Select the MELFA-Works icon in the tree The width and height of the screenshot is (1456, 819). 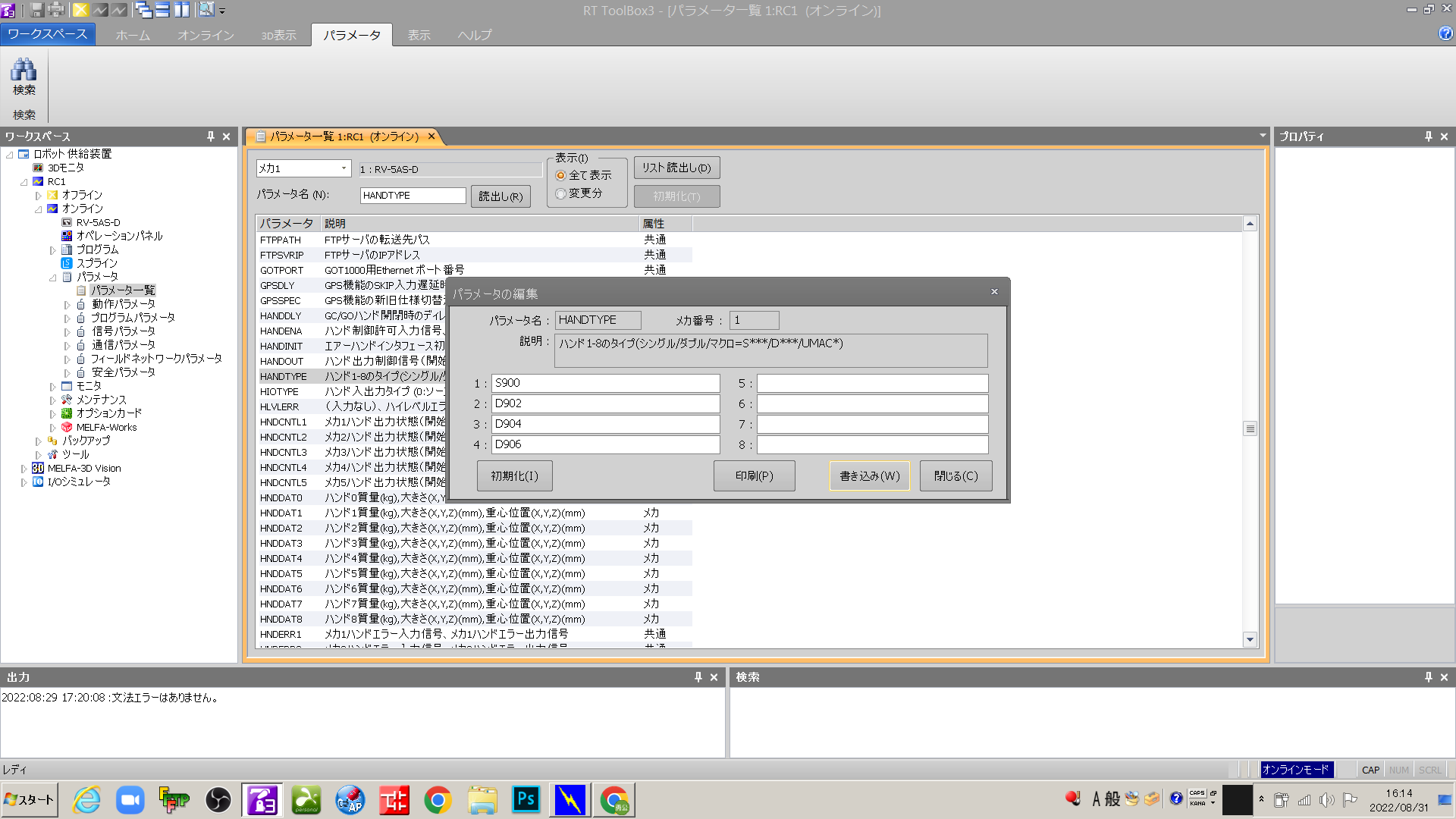click(67, 427)
